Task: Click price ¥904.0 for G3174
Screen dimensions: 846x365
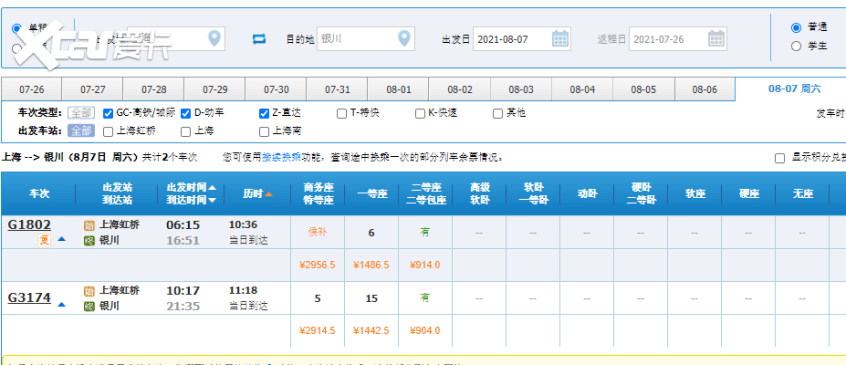Action: (x=425, y=330)
